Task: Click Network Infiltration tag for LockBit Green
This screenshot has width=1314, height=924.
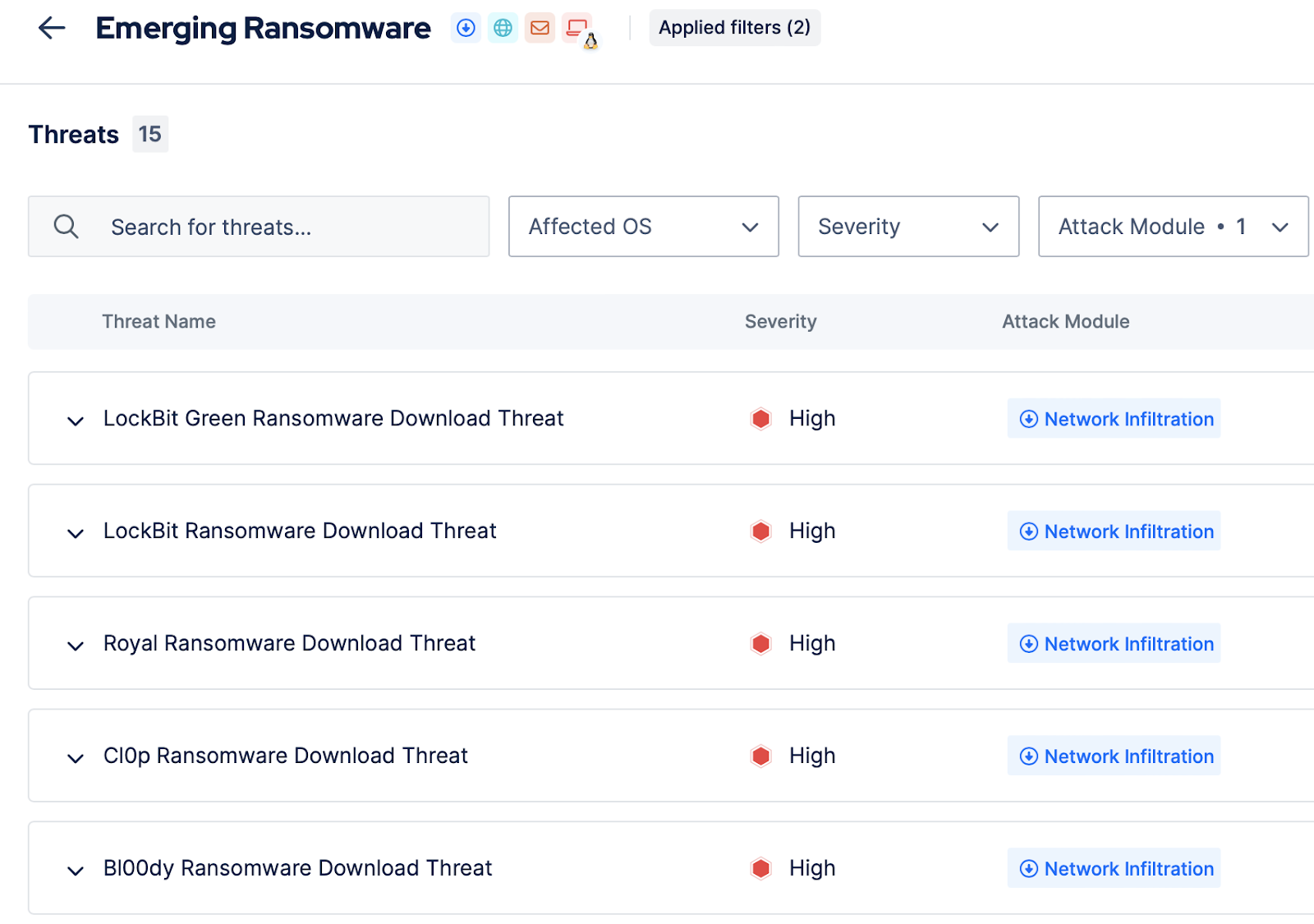Action: (1114, 419)
